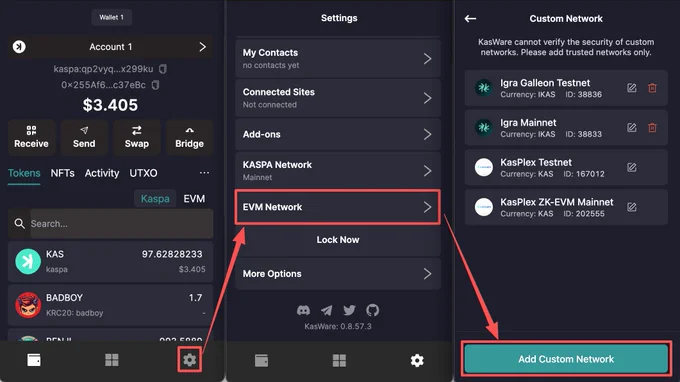Image resolution: width=680 pixels, height=382 pixels.
Task: Focus the token Search field
Action: [x=121, y=224]
